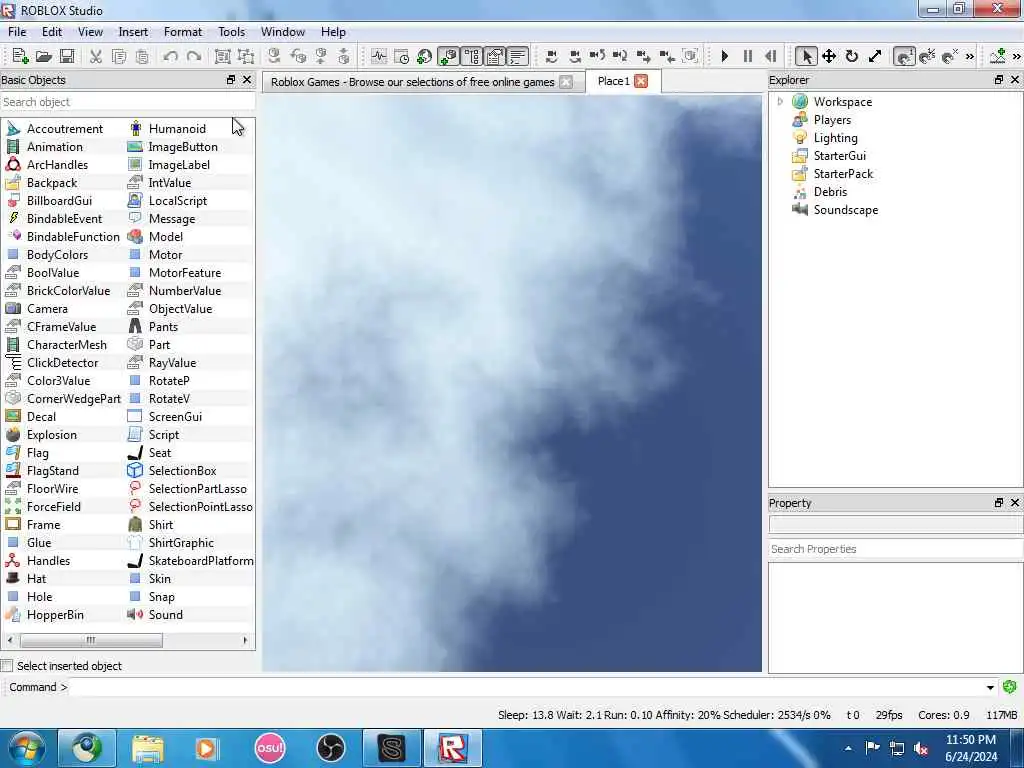Expand the Workspace tree node
This screenshot has height=768, width=1024.
(780, 101)
